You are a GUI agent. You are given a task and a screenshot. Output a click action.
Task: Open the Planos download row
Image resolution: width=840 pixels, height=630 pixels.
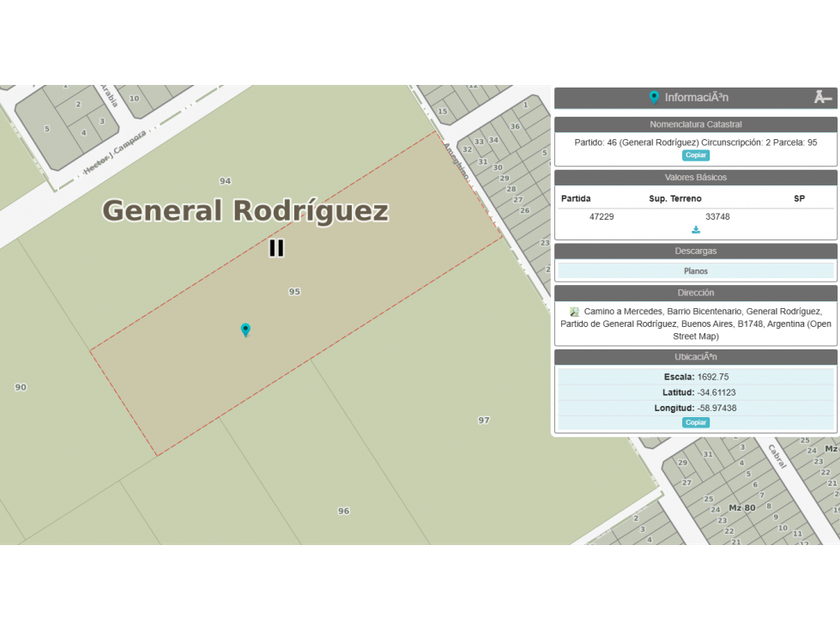pos(695,271)
